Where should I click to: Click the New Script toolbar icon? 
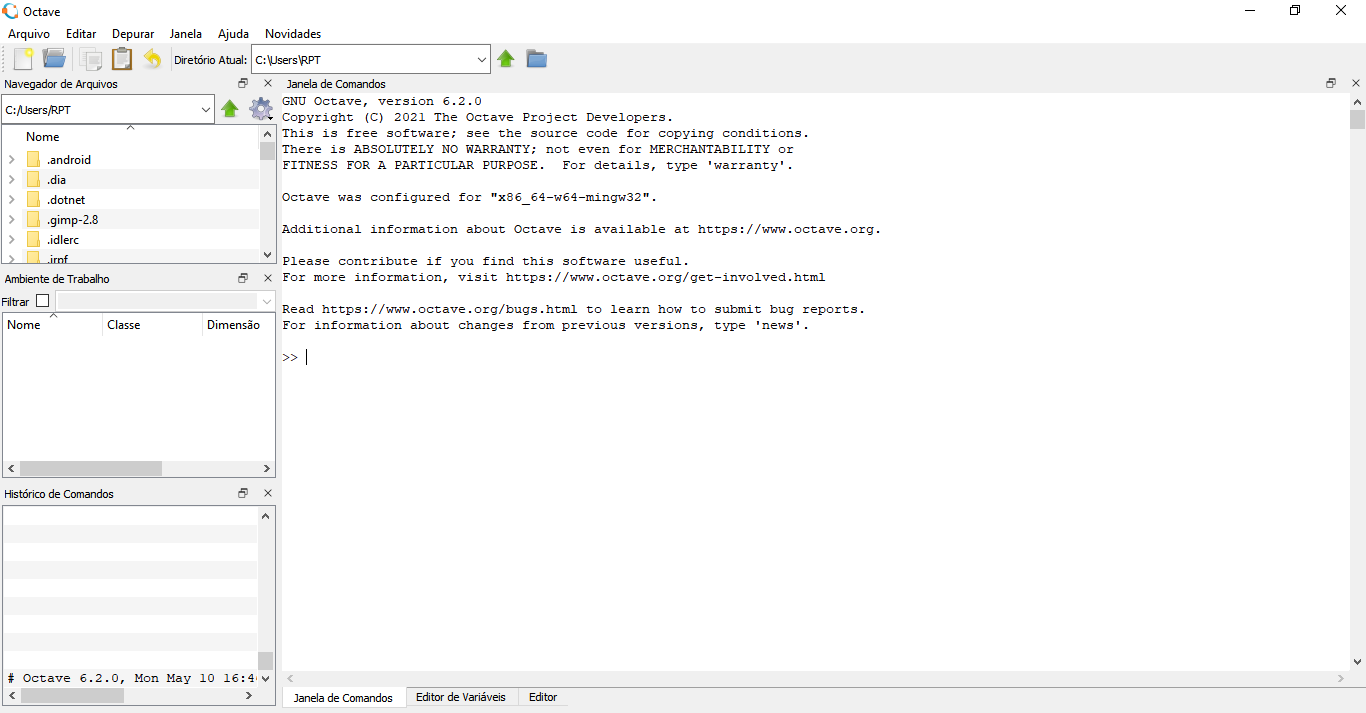(x=23, y=59)
